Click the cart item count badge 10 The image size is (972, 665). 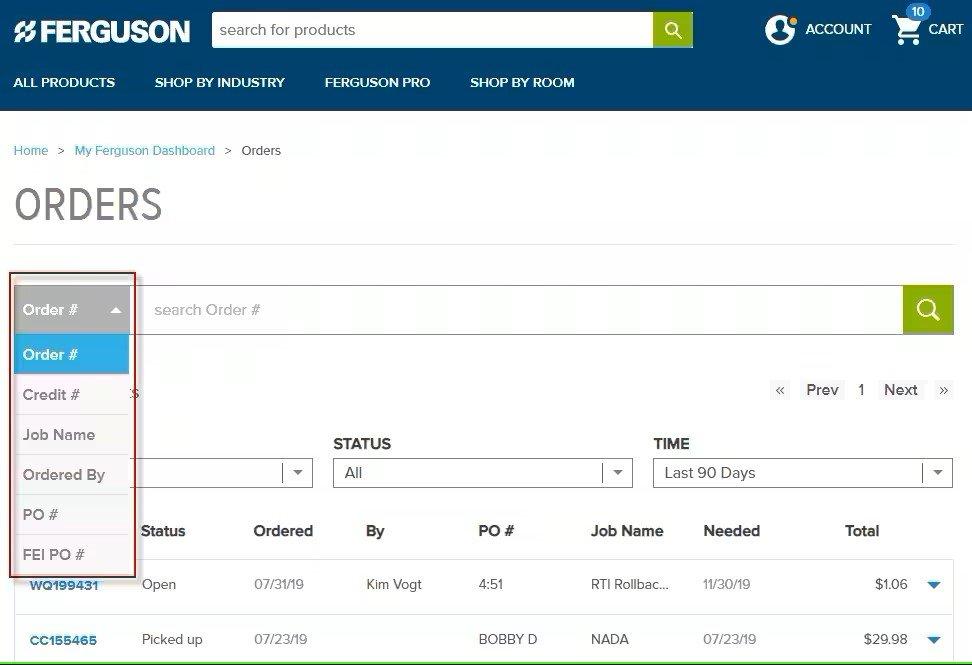coord(917,11)
